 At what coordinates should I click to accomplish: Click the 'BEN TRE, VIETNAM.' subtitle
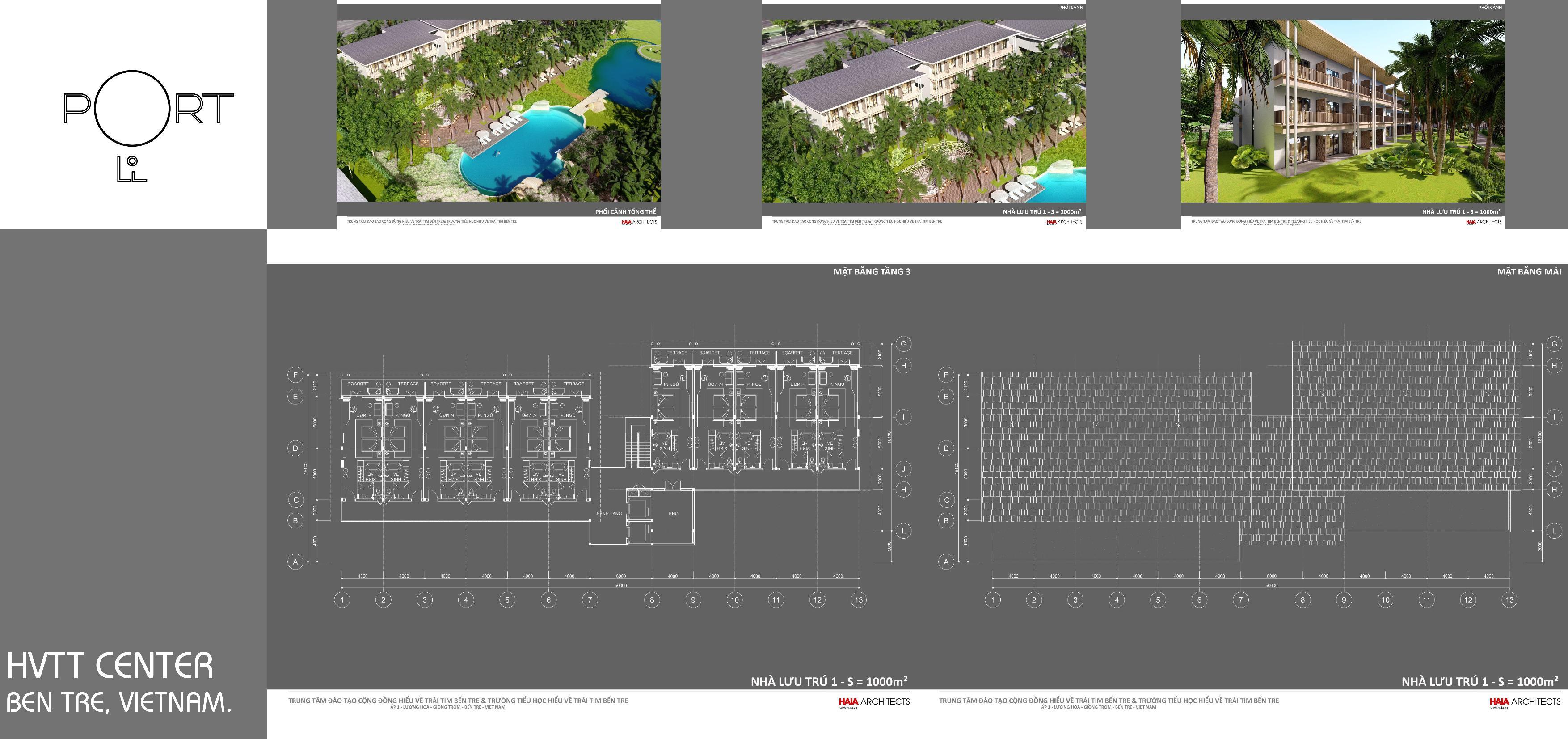(x=119, y=702)
